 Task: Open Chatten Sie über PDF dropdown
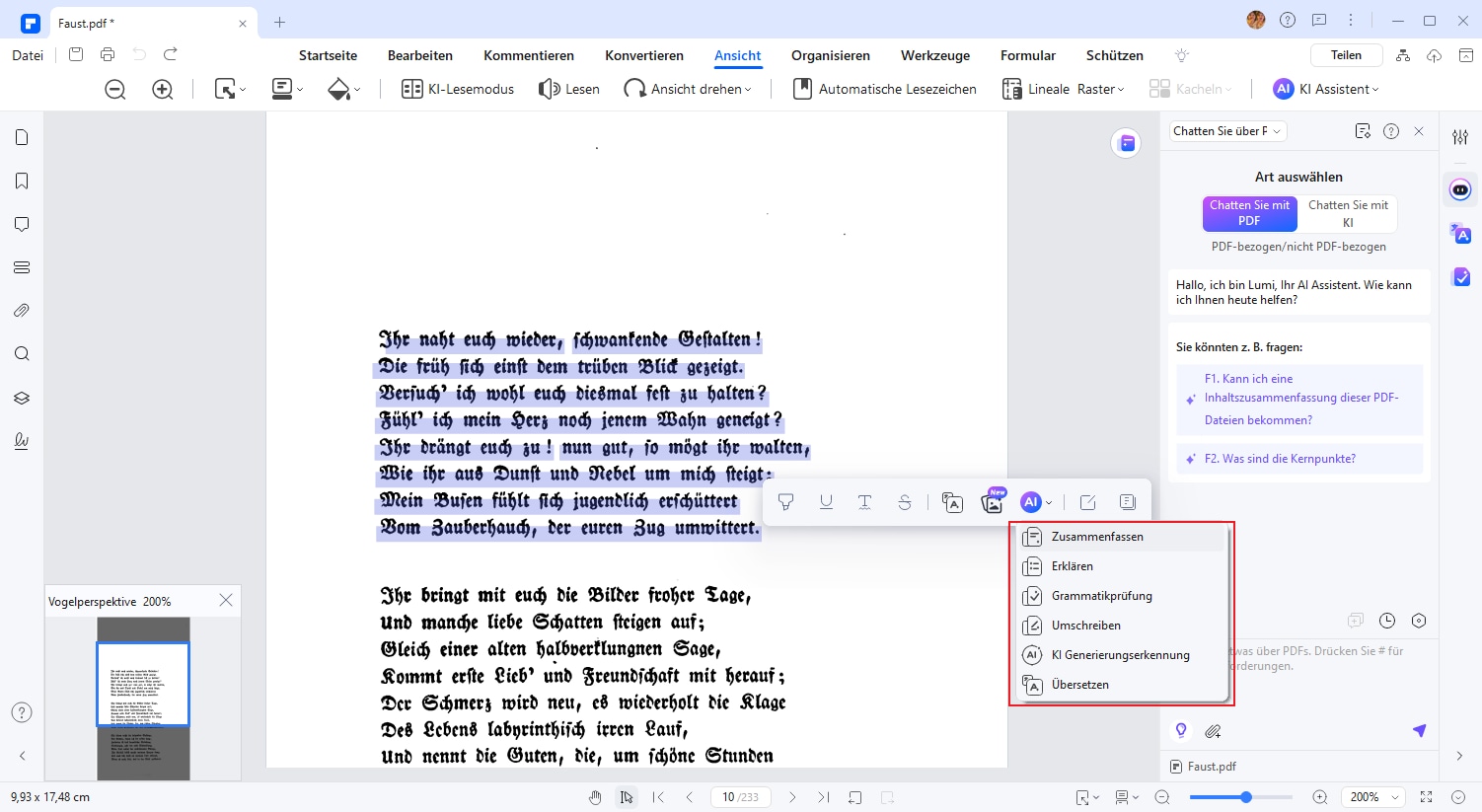[x=1227, y=131]
